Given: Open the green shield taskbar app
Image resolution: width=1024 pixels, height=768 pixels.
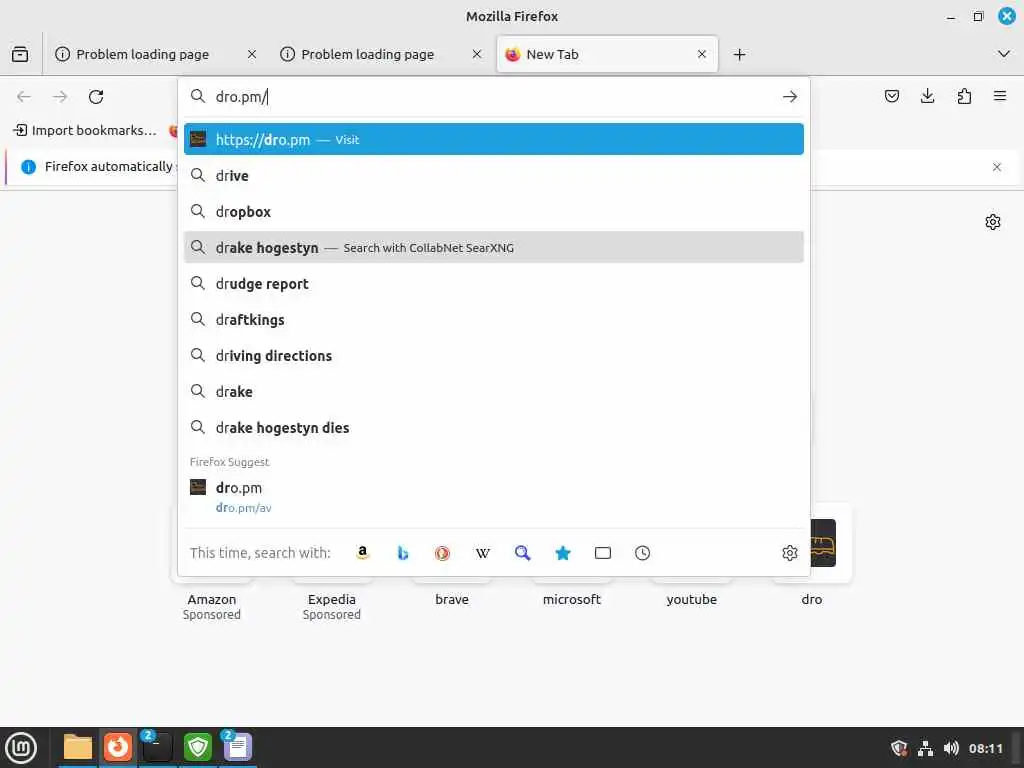Looking at the screenshot, I should (x=197, y=747).
